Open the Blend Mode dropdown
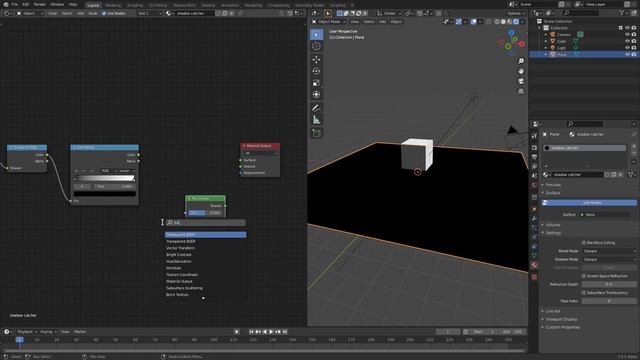The height and width of the screenshot is (360, 640). point(609,251)
